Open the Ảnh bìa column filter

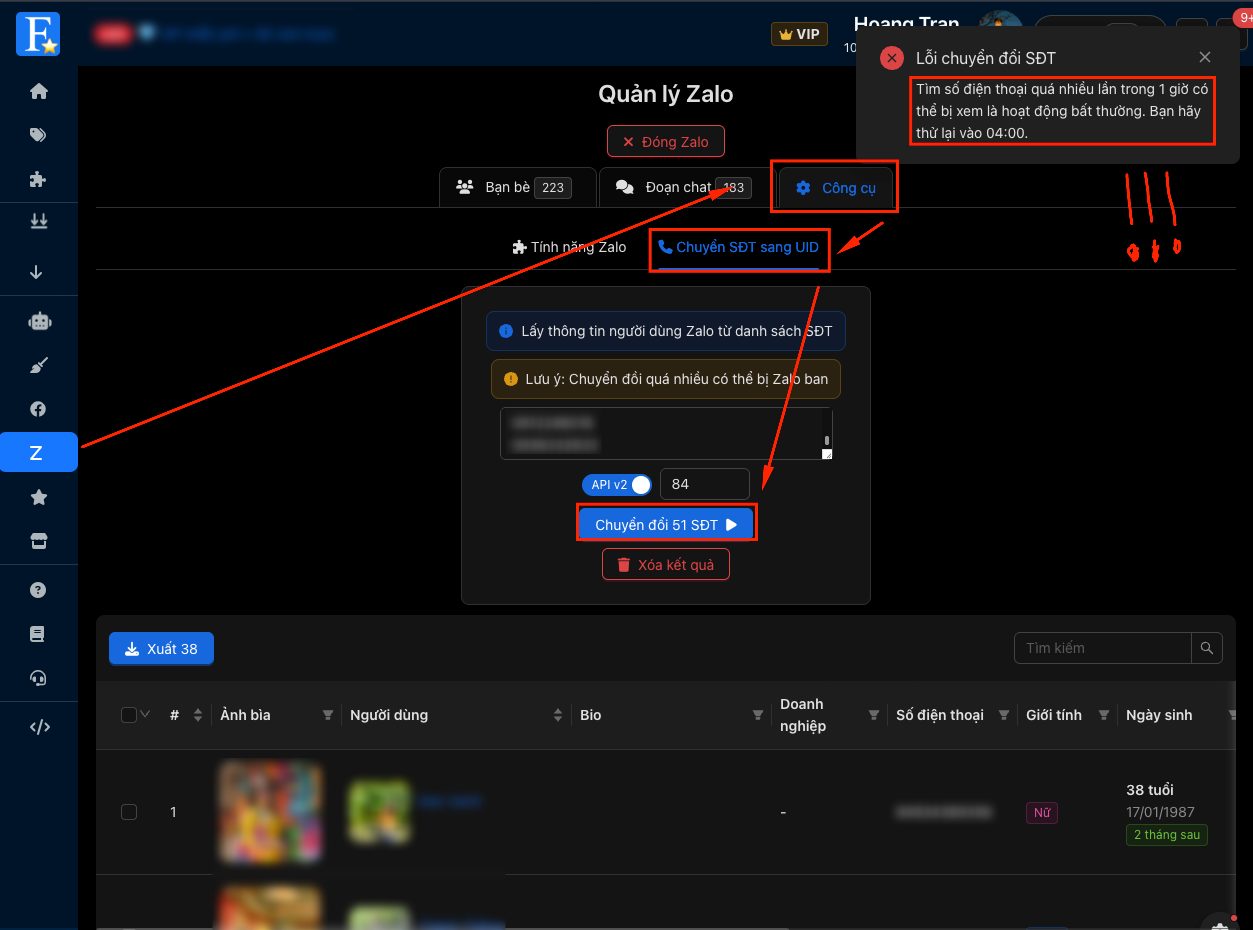click(x=327, y=715)
